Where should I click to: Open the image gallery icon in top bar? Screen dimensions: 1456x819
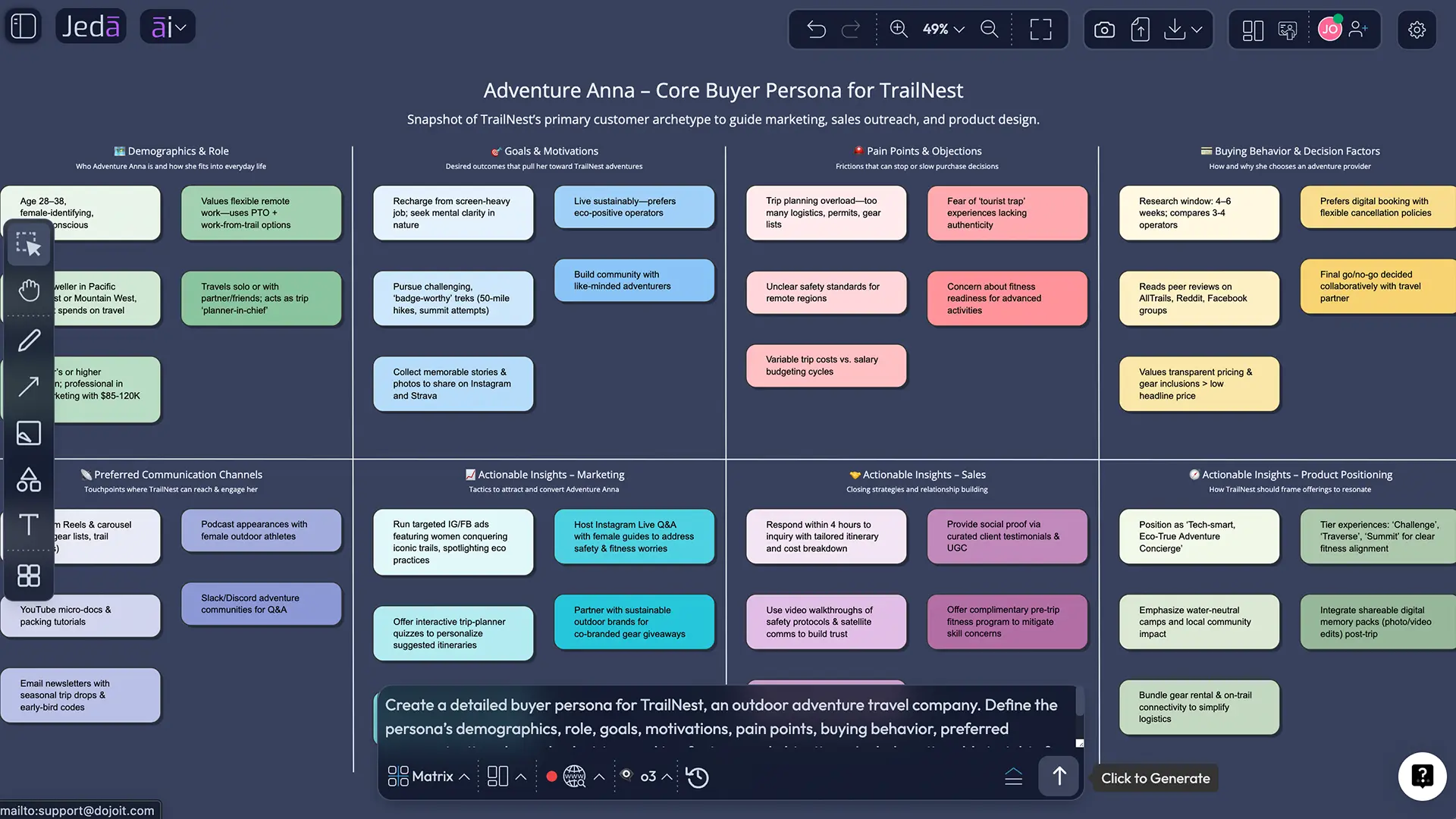point(1288,30)
